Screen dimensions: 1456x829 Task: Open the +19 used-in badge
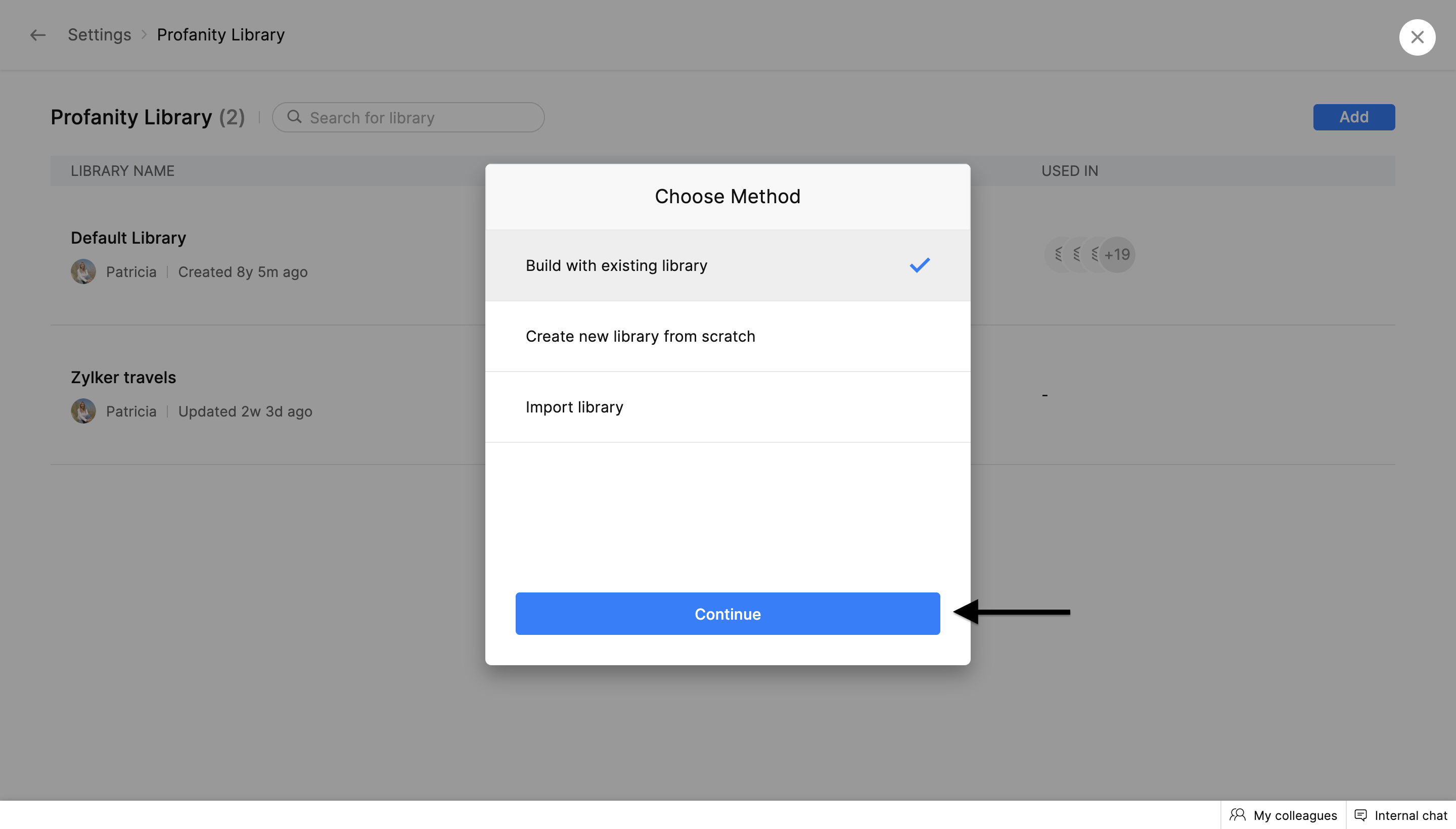pyautogui.click(x=1117, y=254)
